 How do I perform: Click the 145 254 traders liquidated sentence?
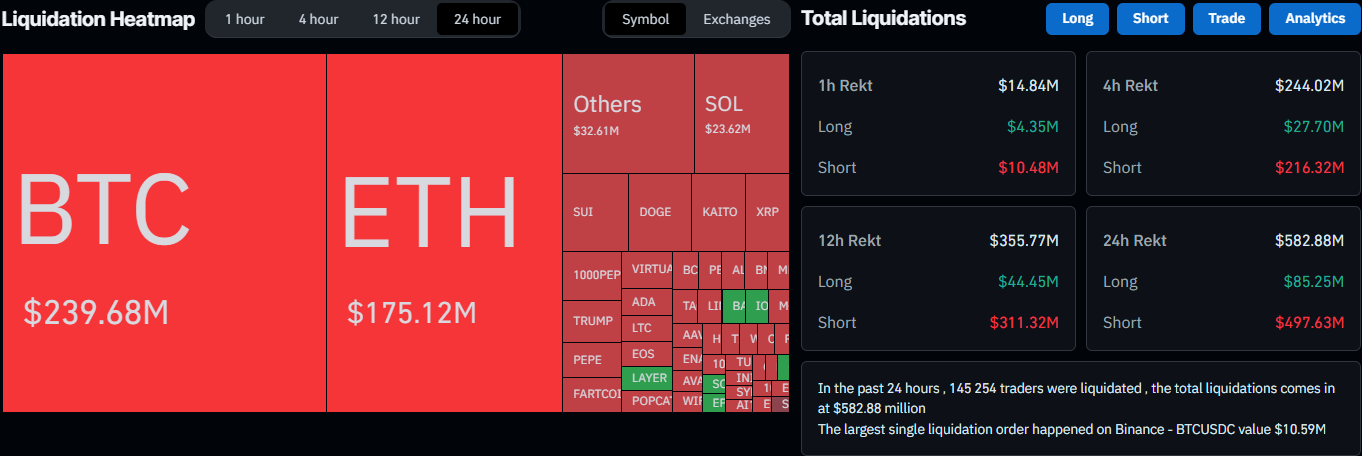pos(1076,398)
